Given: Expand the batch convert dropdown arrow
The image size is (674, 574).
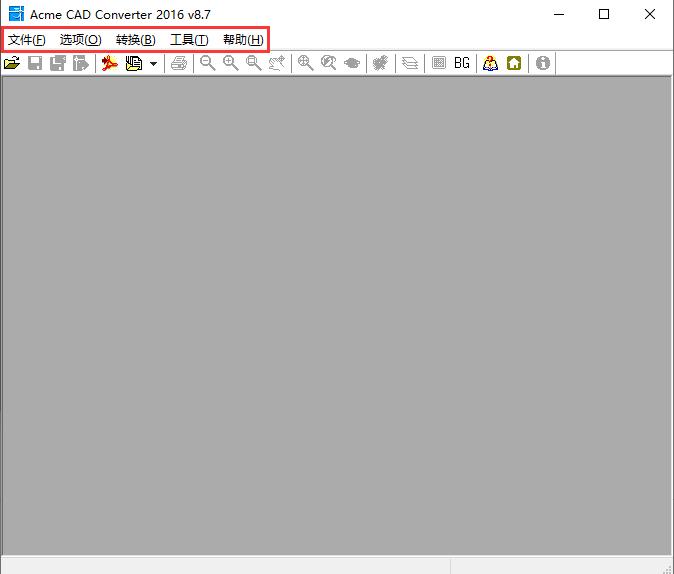Looking at the screenshot, I should tap(153, 64).
